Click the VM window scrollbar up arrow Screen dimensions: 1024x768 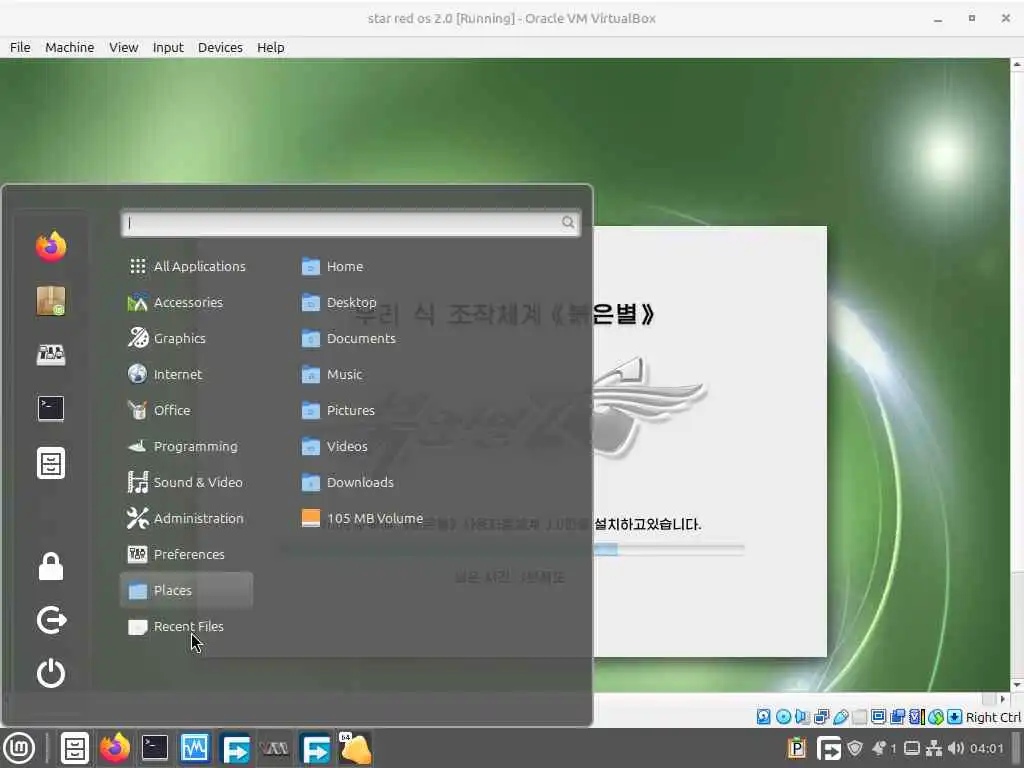click(1017, 64)
